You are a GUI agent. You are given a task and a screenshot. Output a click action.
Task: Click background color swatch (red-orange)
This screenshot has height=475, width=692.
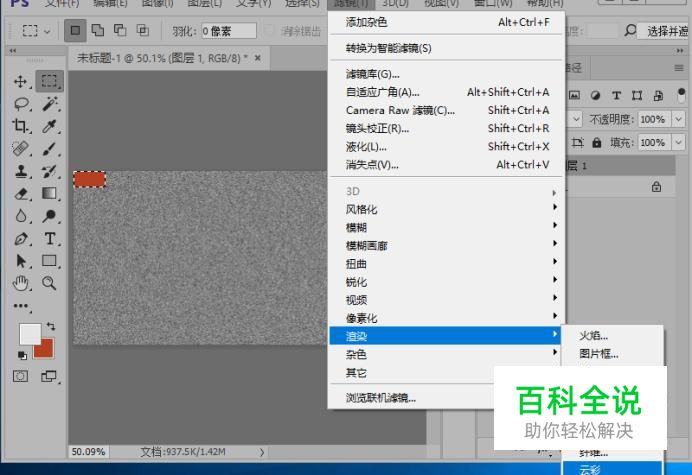click(x=44, y=348)
